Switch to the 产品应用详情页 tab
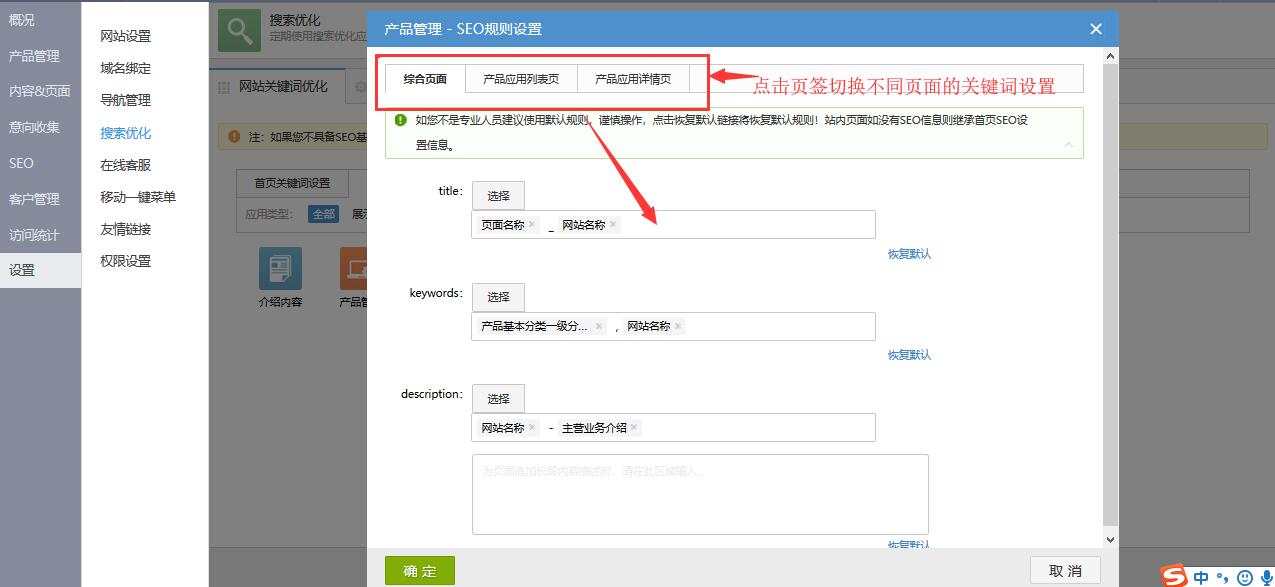The width and height of the screenshot is (1275, 587). point(633,79)
